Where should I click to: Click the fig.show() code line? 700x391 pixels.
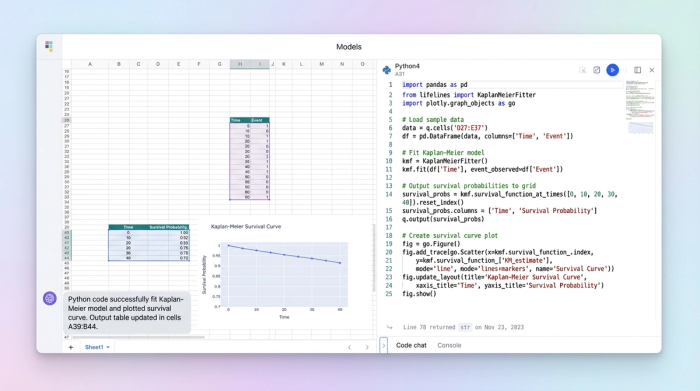point(419,294)
